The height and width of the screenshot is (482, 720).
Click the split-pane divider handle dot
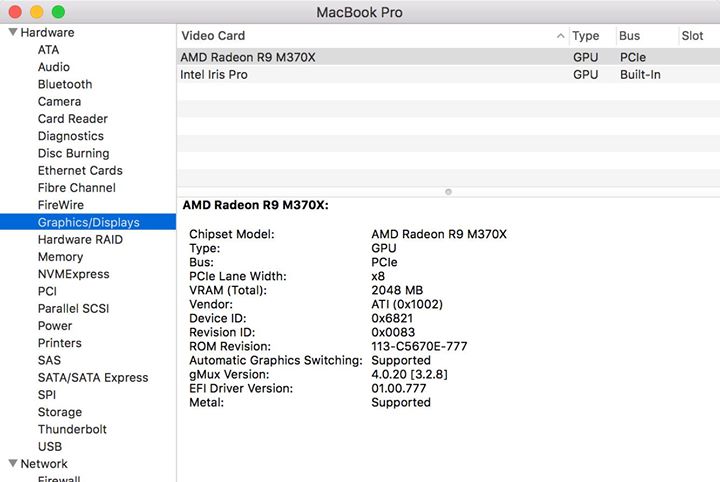coord(448,191)
